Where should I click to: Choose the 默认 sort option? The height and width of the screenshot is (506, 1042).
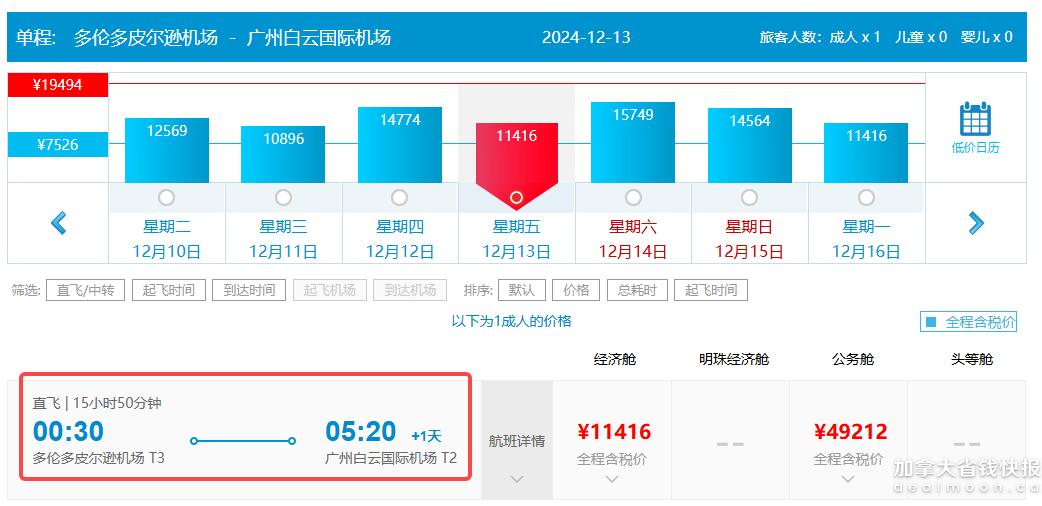coord(521,291)
